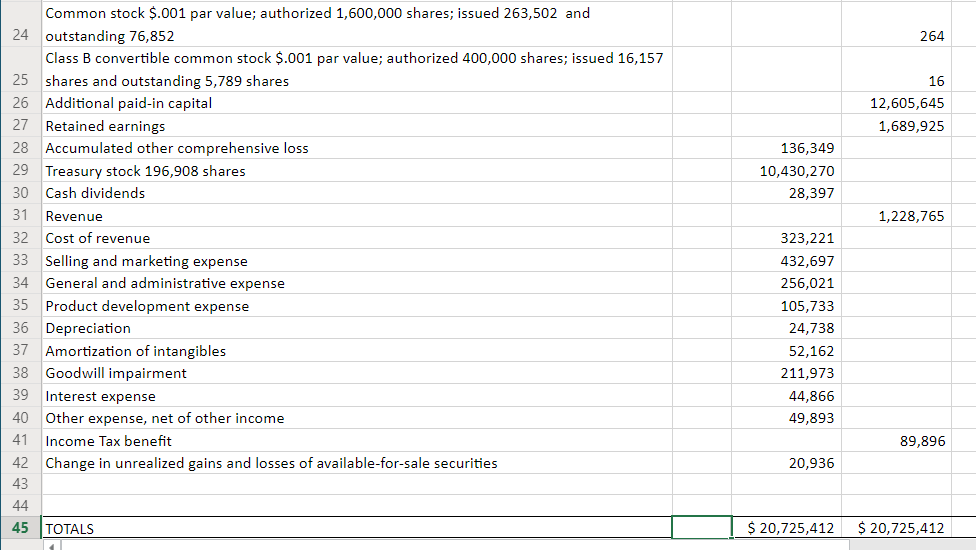Select row header 44

click(x=21, y=505)
